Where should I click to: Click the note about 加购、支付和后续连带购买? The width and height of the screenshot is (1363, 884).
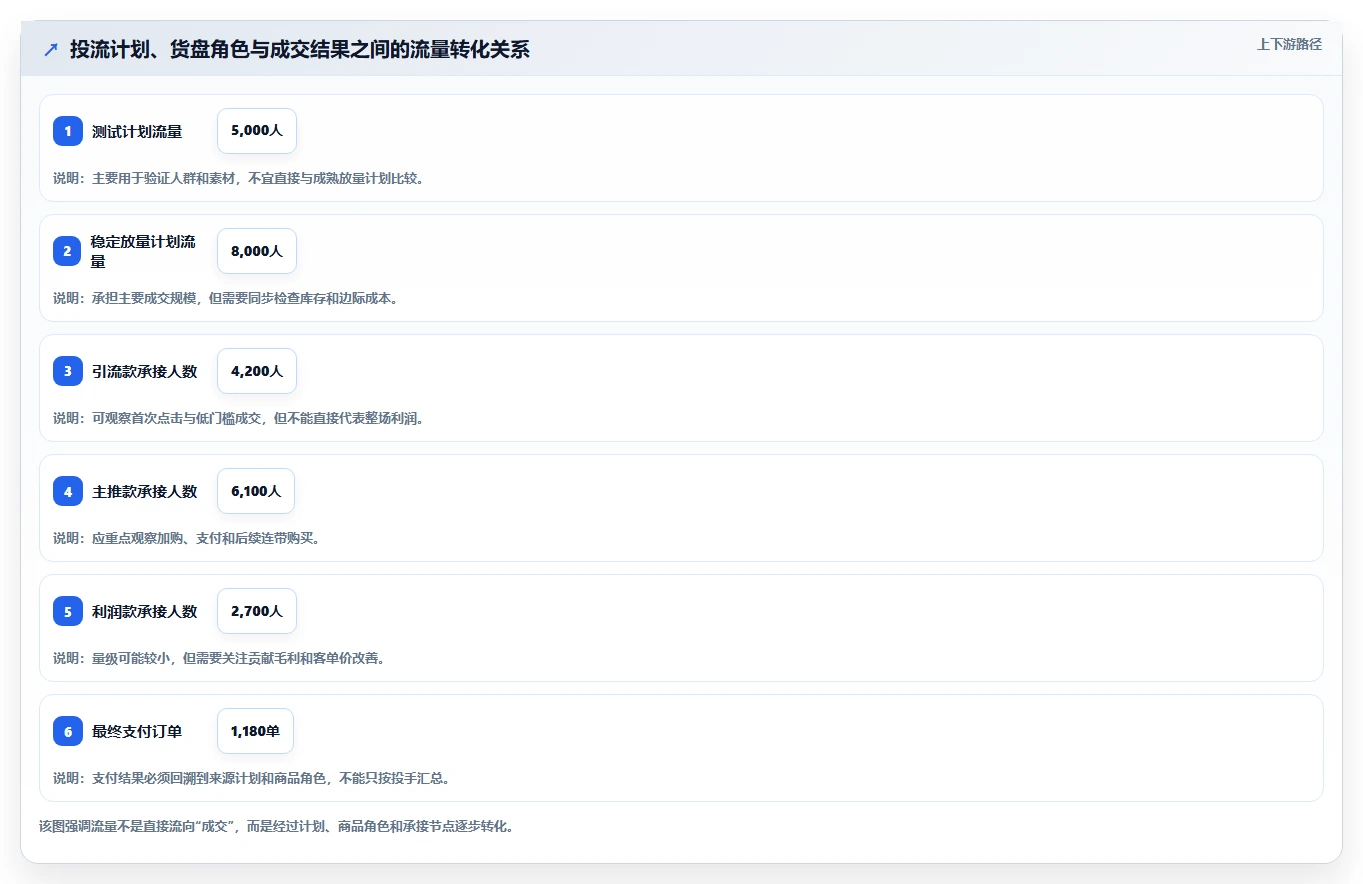click(186, 538)
